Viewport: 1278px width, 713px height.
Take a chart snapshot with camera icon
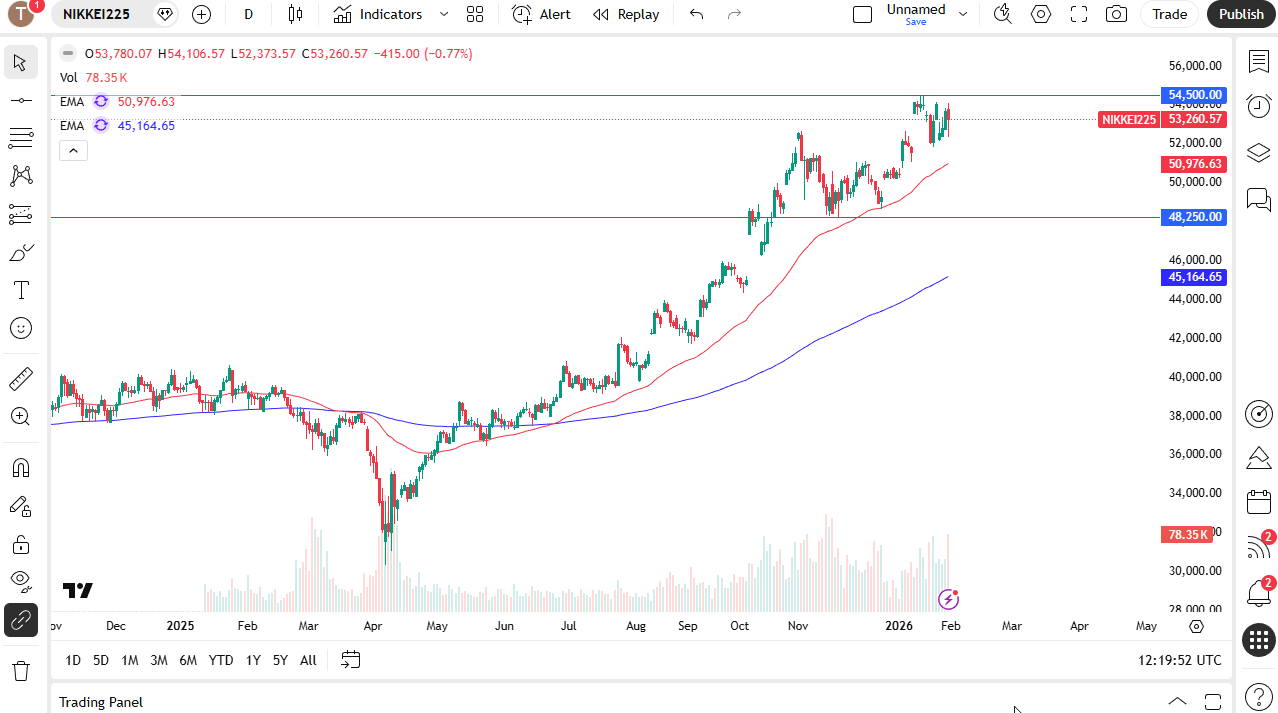(x=1116, y=14)
